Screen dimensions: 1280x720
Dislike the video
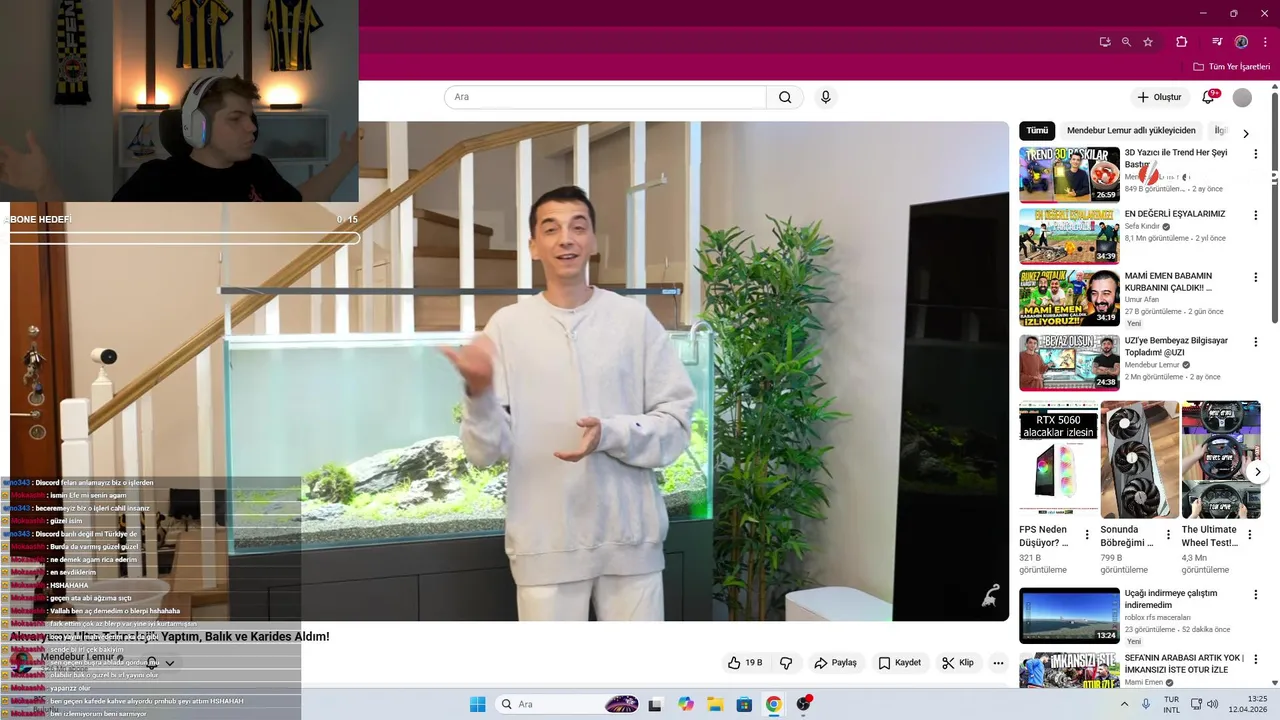786,663
